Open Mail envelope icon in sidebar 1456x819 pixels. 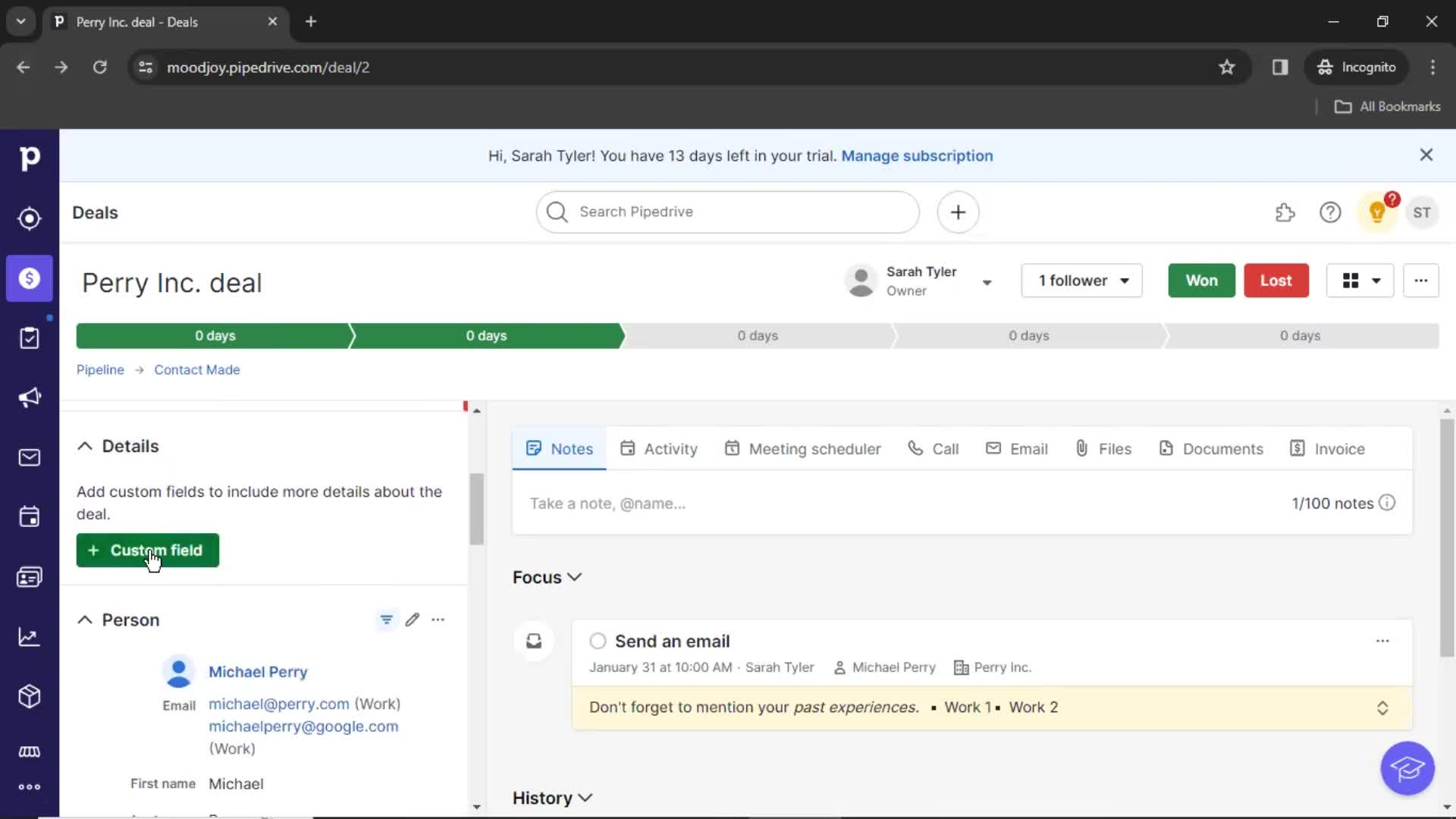(x=29, y=457)
